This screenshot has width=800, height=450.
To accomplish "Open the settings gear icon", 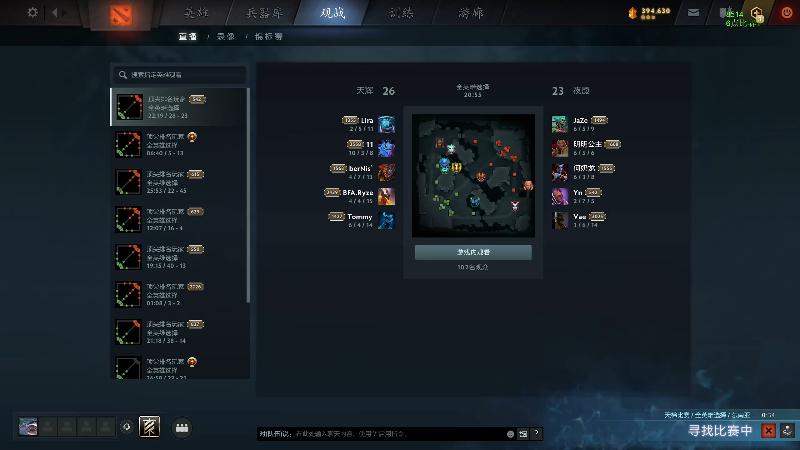I will [33, 12].
